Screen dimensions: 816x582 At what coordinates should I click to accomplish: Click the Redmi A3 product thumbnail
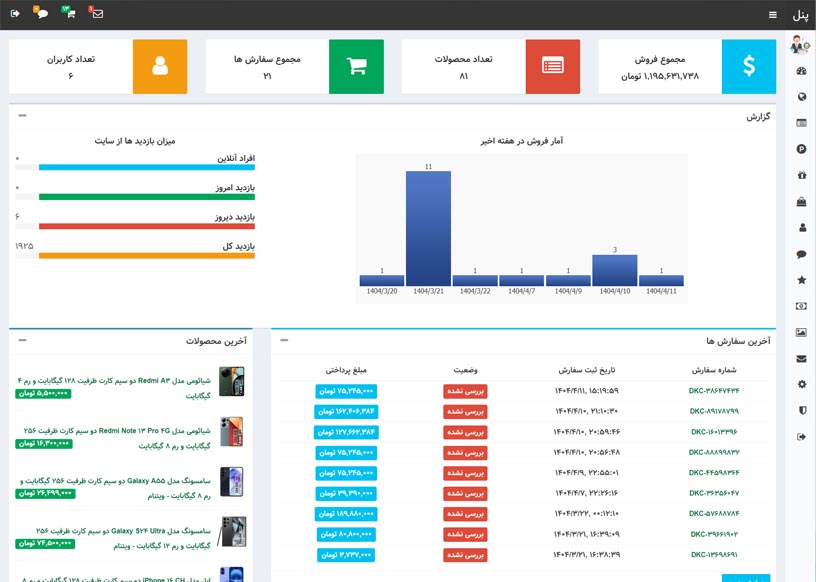coord(232,382)
